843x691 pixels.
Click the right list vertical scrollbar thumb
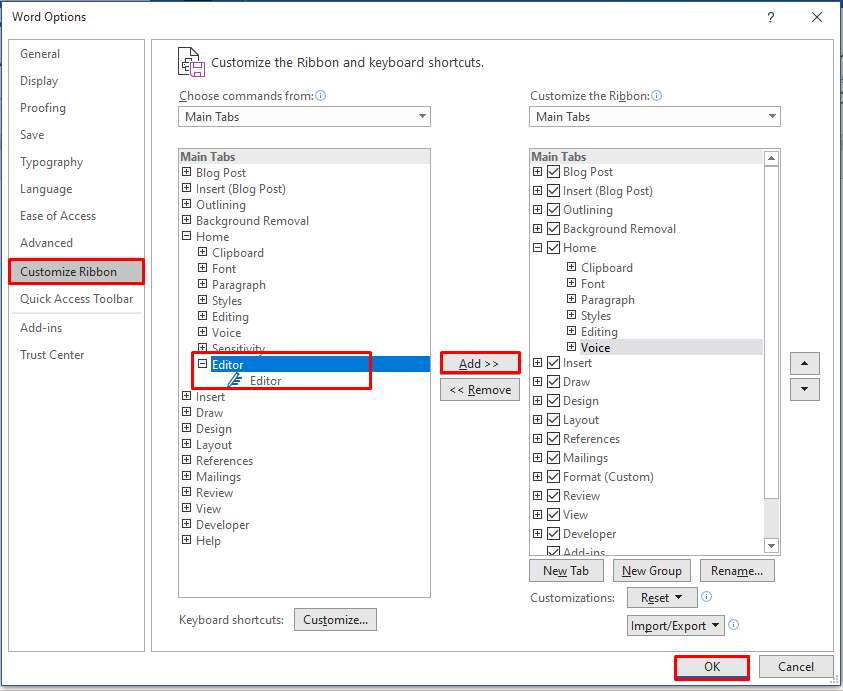771,332
